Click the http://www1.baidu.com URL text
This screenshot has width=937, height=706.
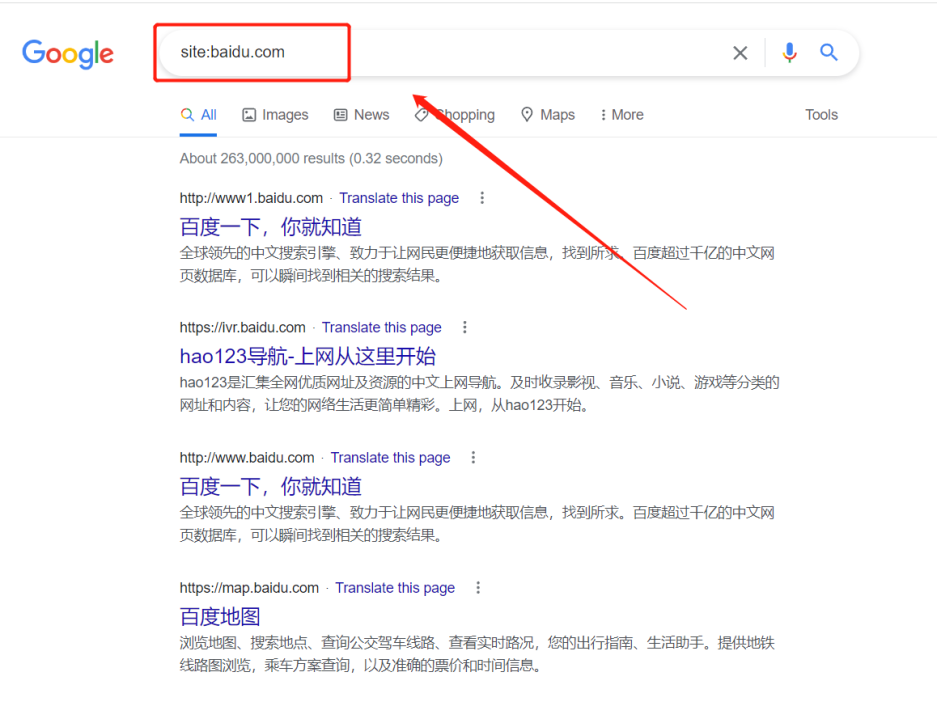[251, 198]
